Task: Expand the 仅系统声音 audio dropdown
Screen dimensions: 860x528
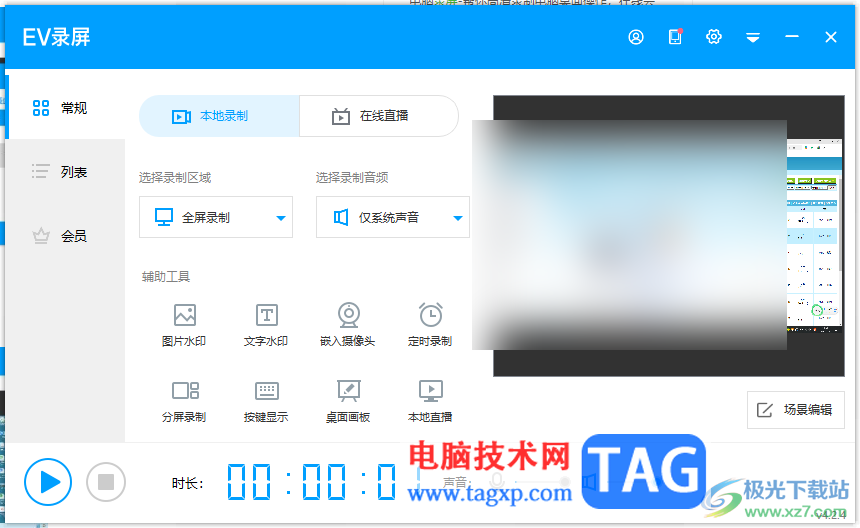Action: (393, 217)
